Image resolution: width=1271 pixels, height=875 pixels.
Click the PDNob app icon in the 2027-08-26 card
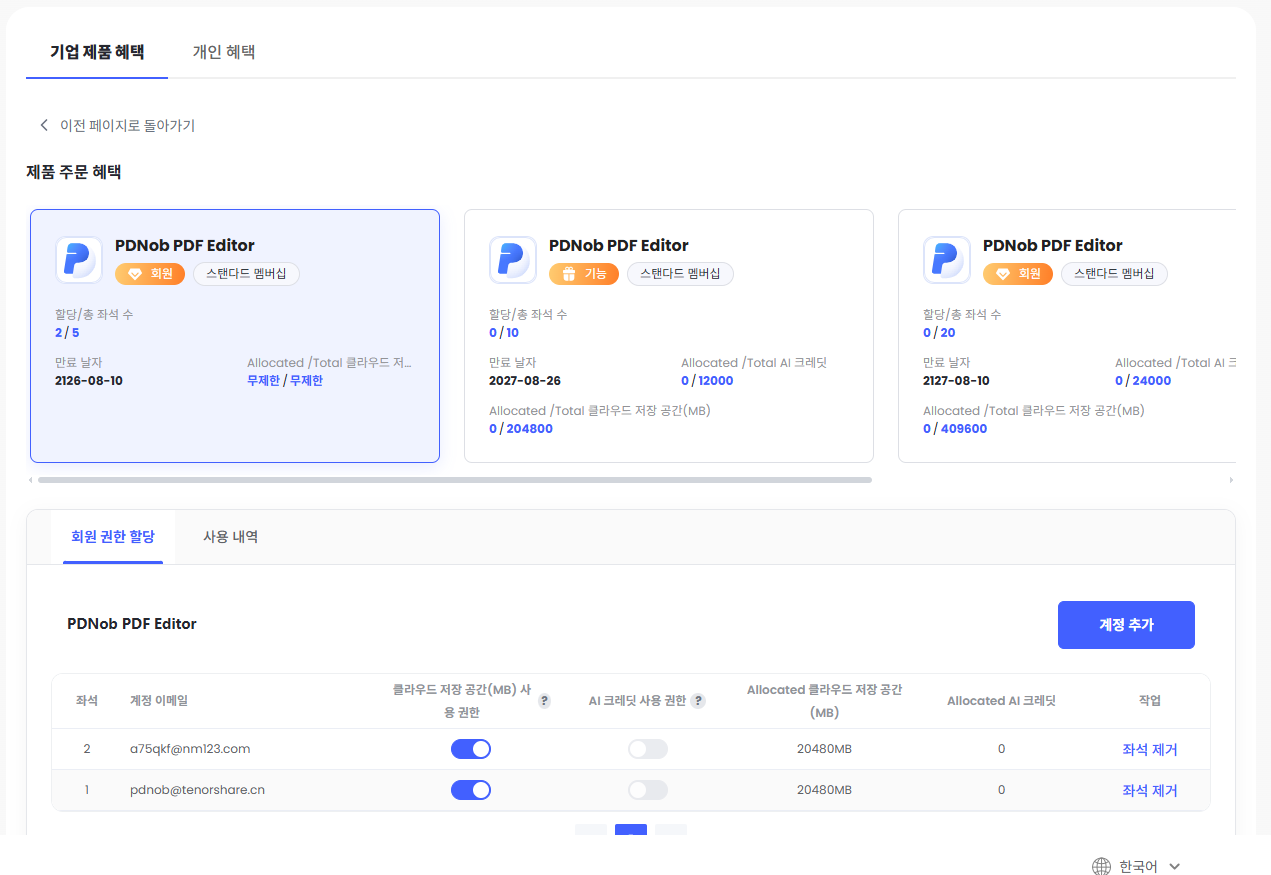513,260
